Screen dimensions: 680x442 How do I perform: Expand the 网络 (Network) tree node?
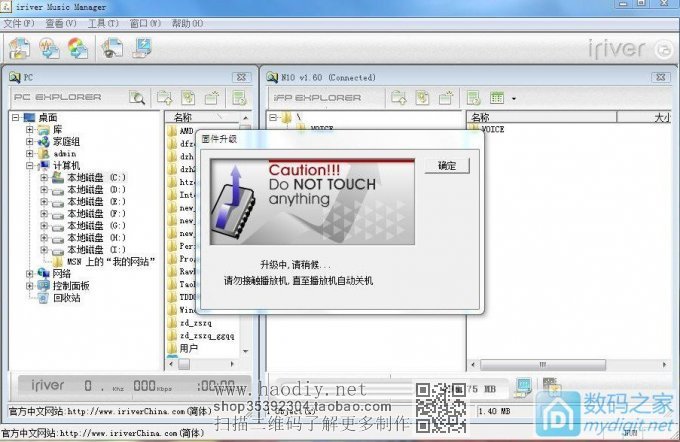(x=30, y=273)
